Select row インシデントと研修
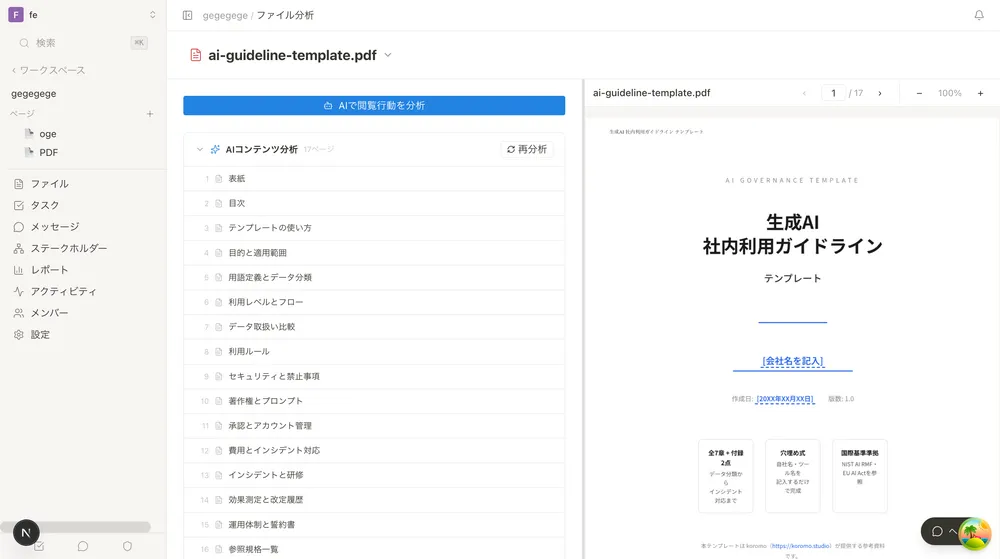 point(374,475)
